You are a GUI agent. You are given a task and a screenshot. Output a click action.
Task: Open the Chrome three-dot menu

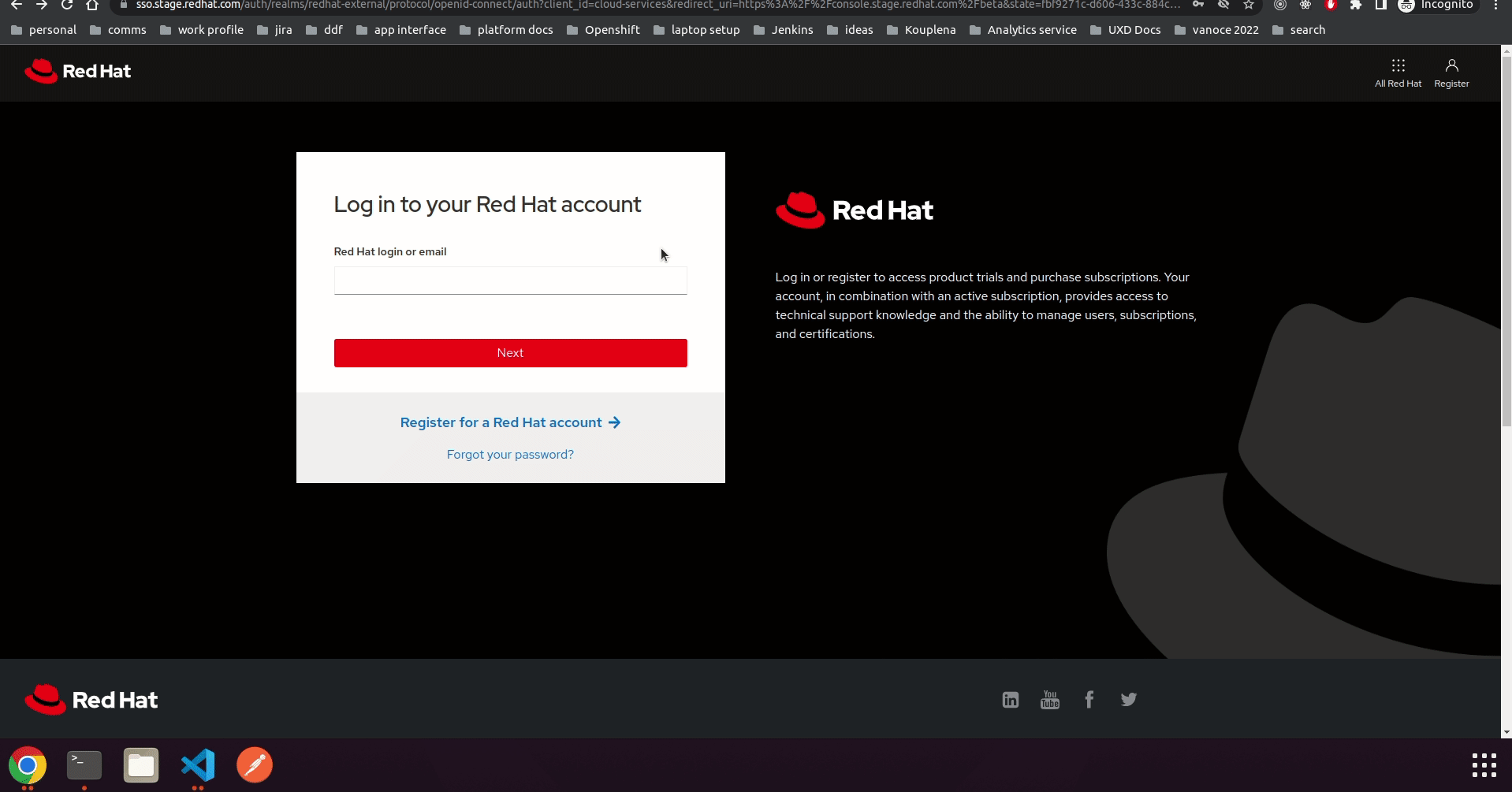(1495, 5)
